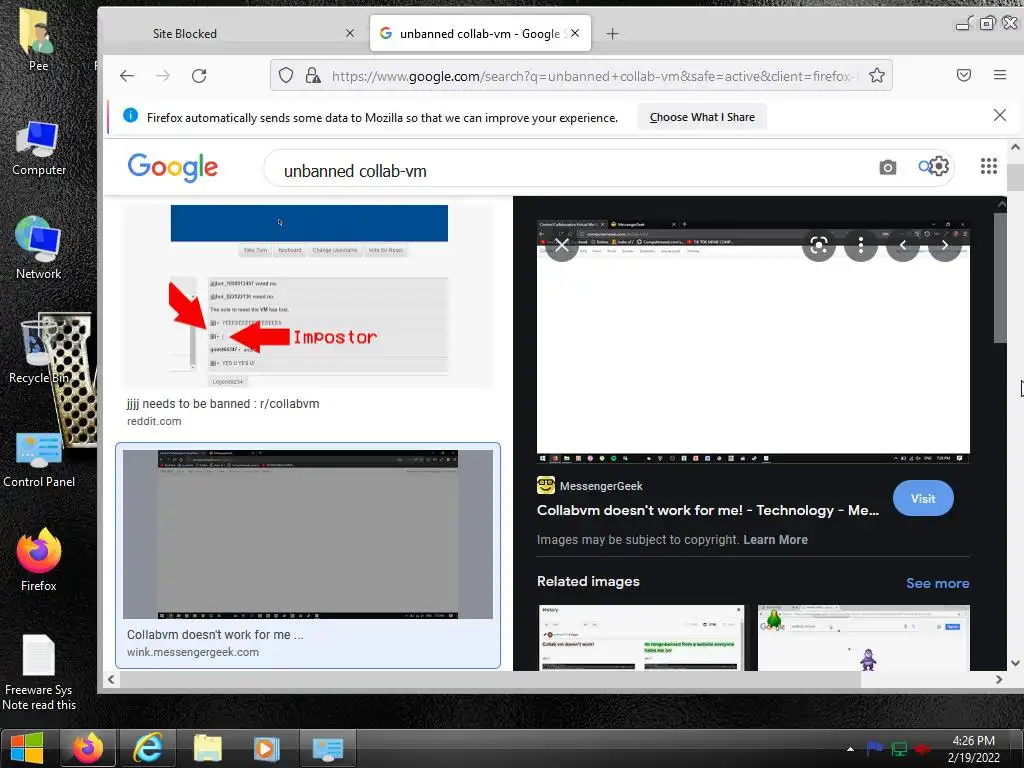Open a new tab with plus button
Screen dimensions: 1024x768
pos(612,33)
